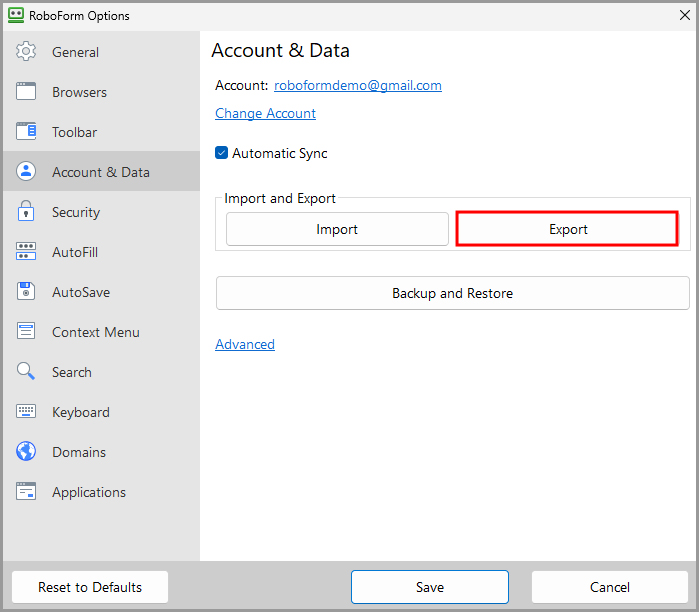The height and width of the screenshot is (612, 699).
Task: Open Backup and Restore
Action: [x=452, y=293]
